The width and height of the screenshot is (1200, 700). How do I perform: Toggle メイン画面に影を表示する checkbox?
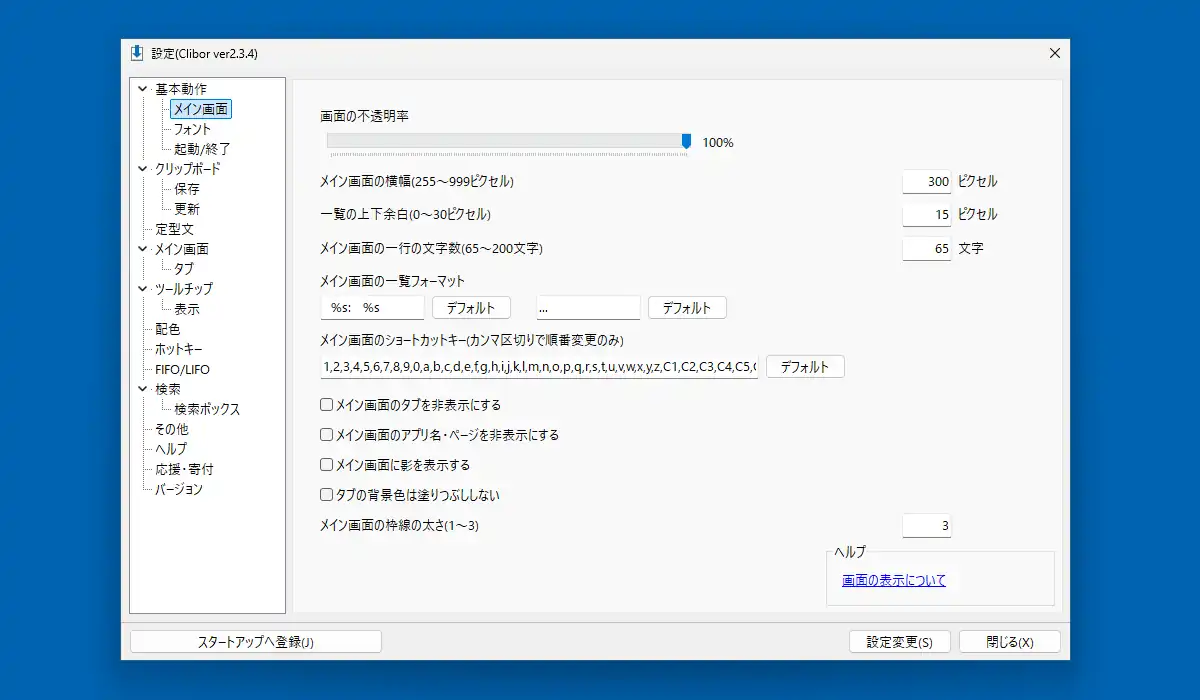point(326,465)
